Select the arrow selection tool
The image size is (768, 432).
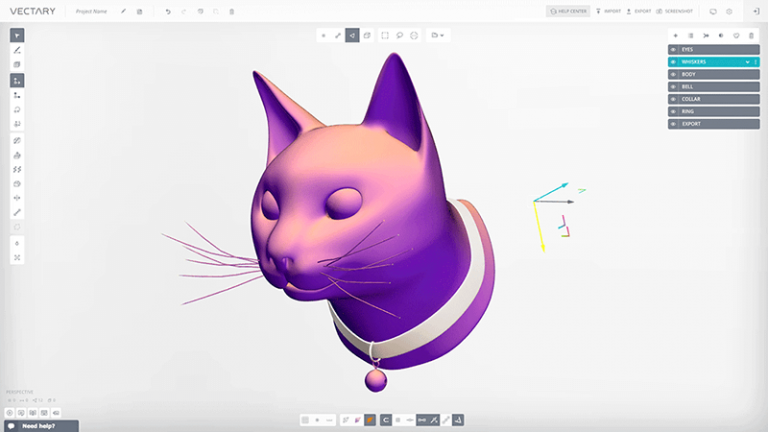tap(17, 35)
